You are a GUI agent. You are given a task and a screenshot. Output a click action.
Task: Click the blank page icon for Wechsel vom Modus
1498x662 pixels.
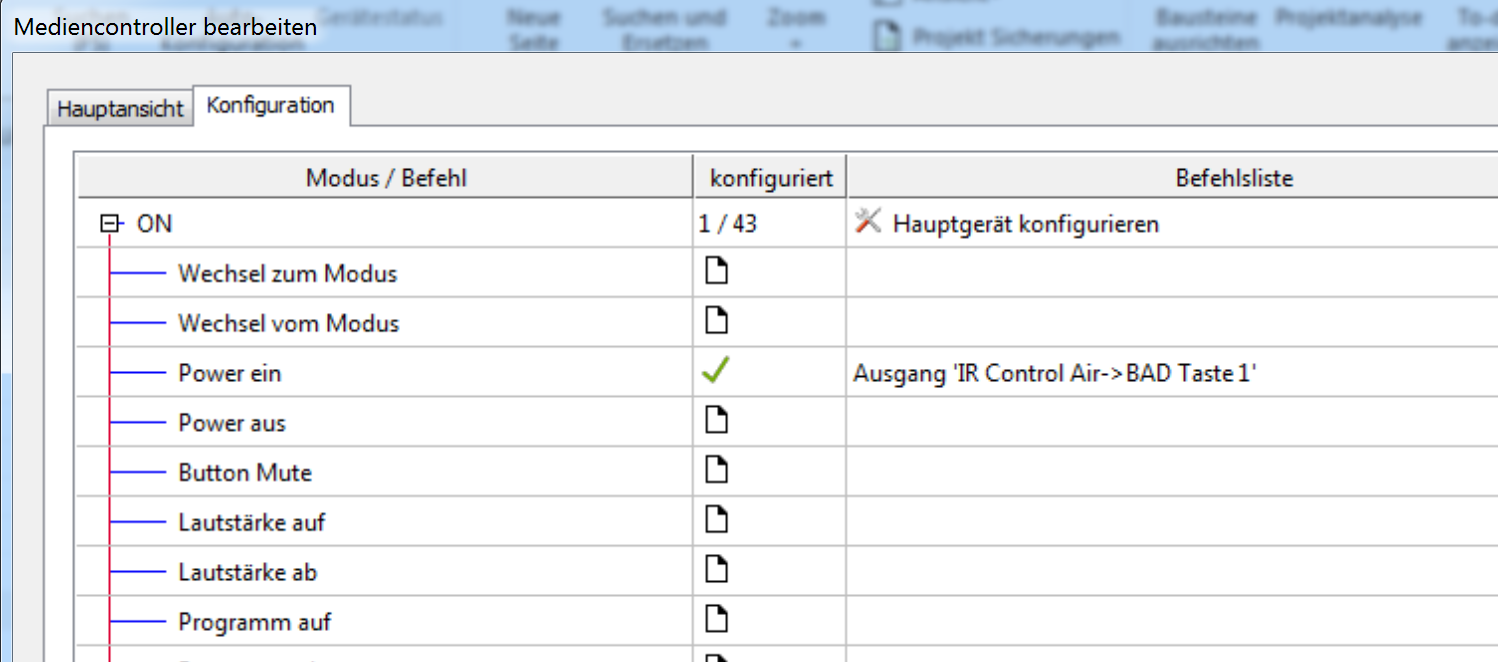coord(716,322)
